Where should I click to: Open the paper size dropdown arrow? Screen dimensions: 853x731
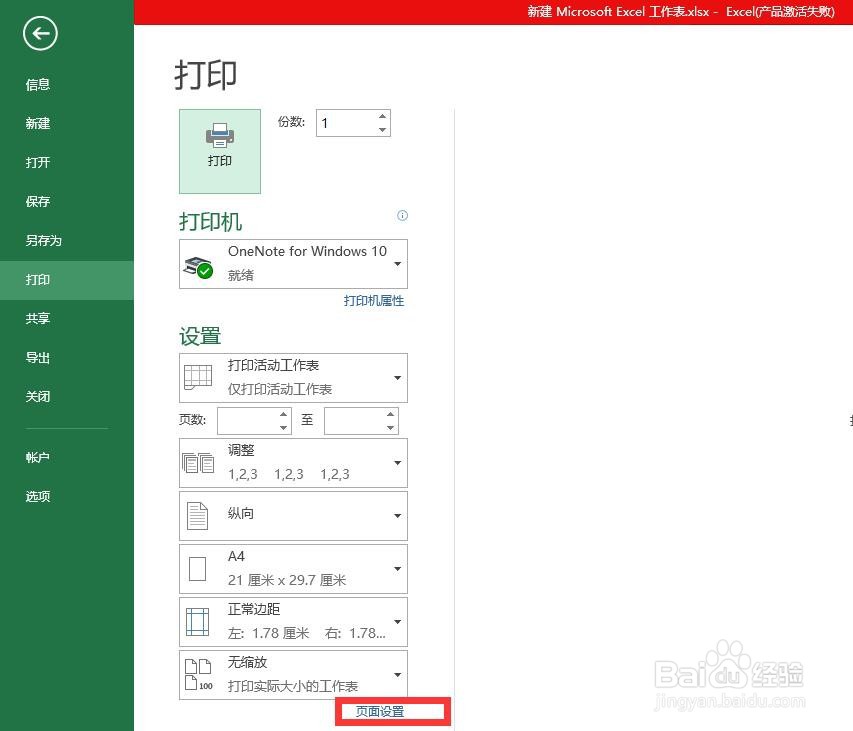398,568
